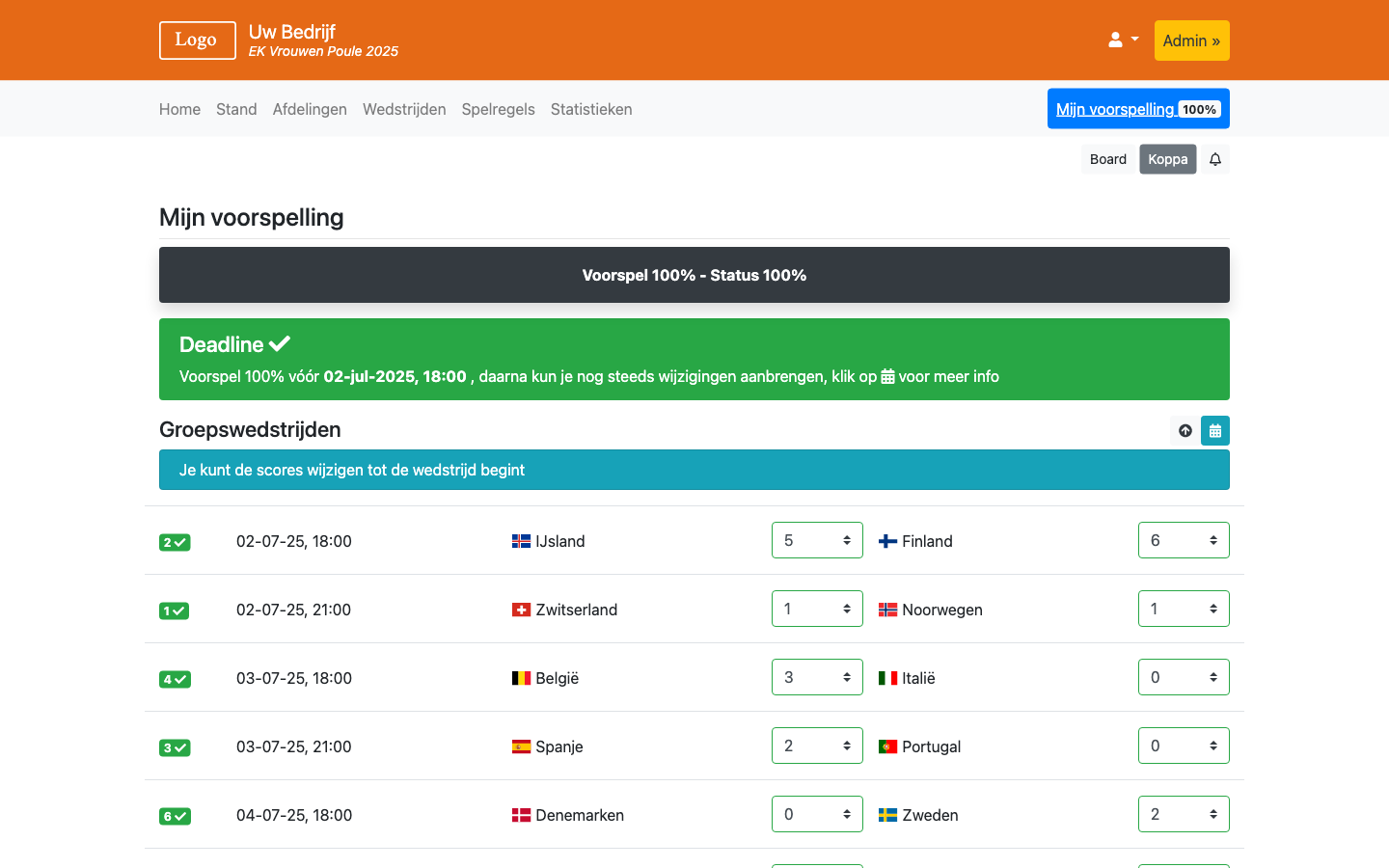Click the Logo box in the orange header

[x=197, y=41]
